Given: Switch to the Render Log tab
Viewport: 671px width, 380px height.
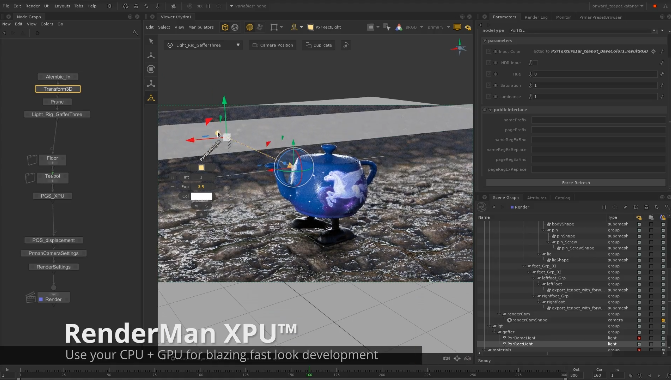Looking at the screenshot, I should (x=536, y=18).
